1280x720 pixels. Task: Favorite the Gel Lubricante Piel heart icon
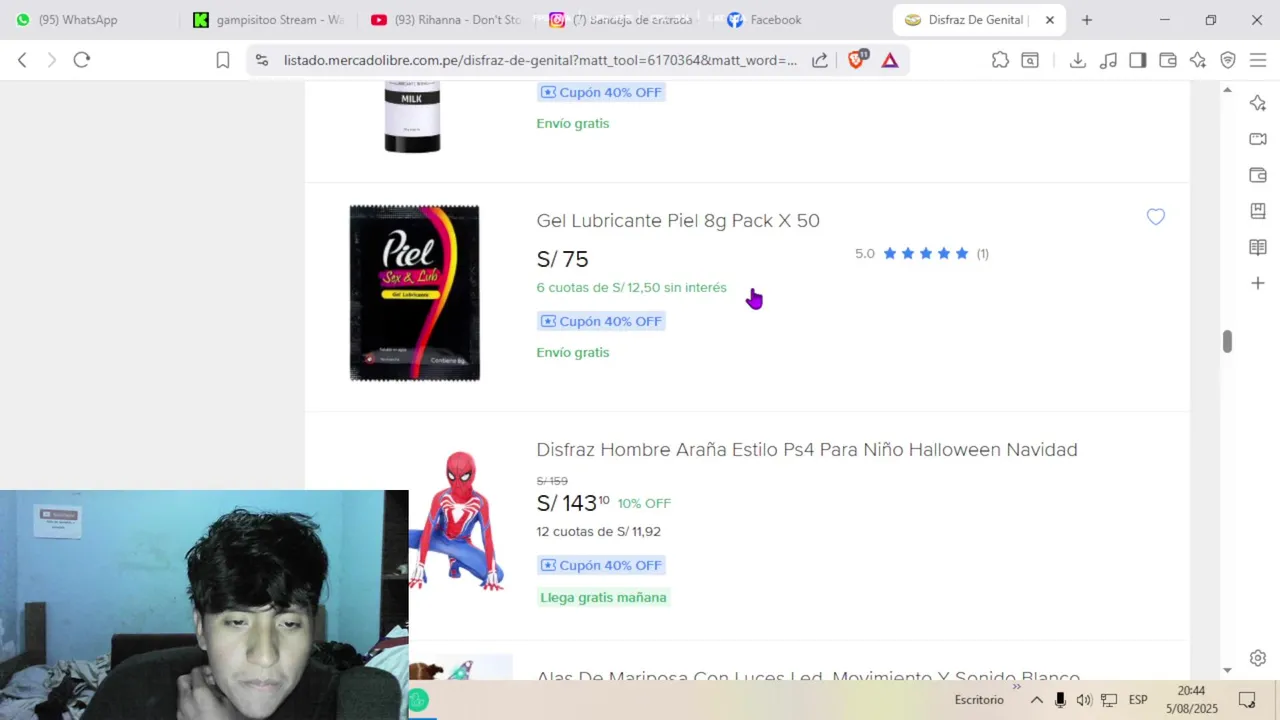[1156, 217]
